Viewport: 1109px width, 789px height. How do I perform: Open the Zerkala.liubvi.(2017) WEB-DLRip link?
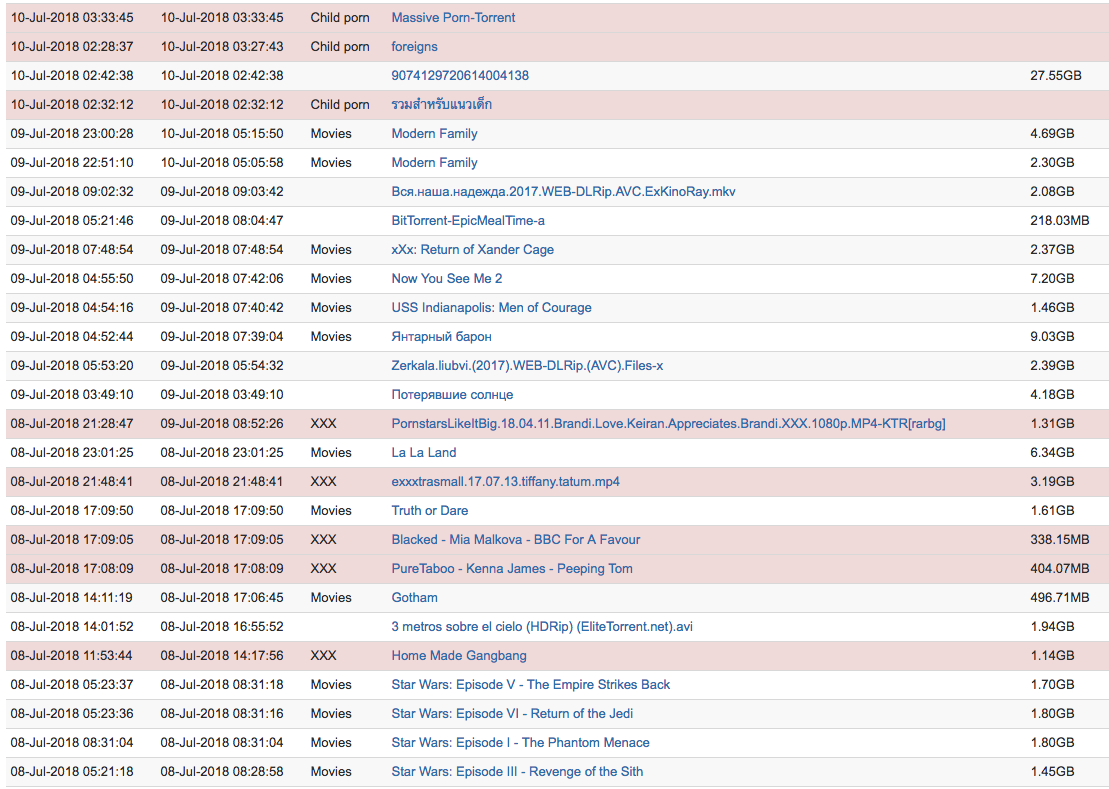pyautogui.click(x=527, y=366)
